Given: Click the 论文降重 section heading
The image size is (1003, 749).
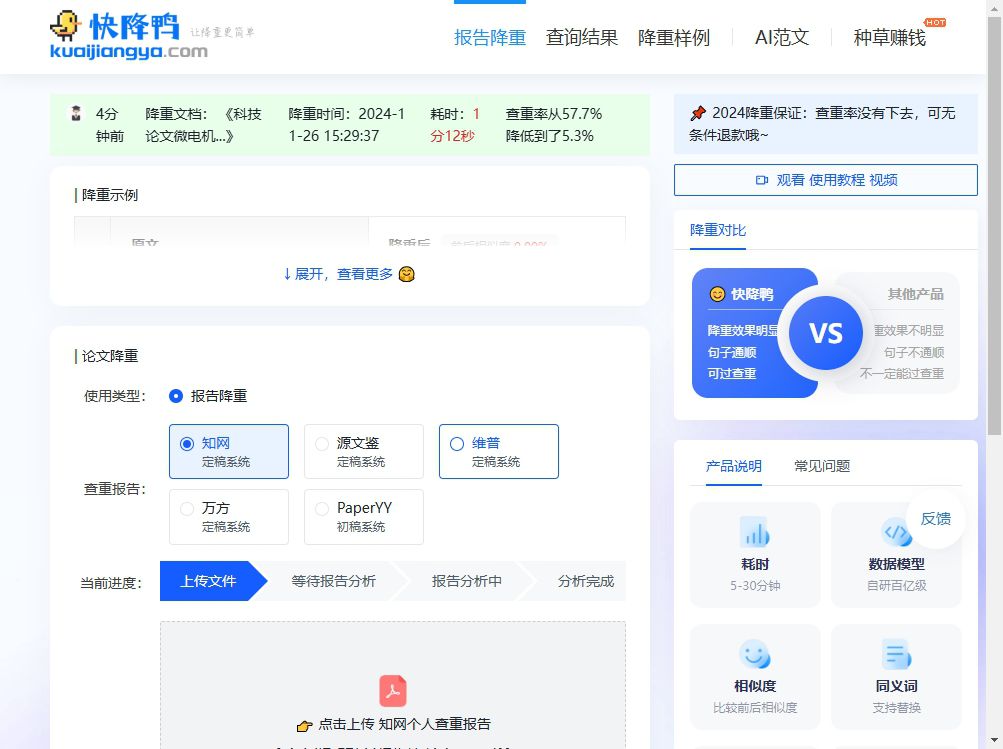Looking at the screenshot, I should click(109, 356).
